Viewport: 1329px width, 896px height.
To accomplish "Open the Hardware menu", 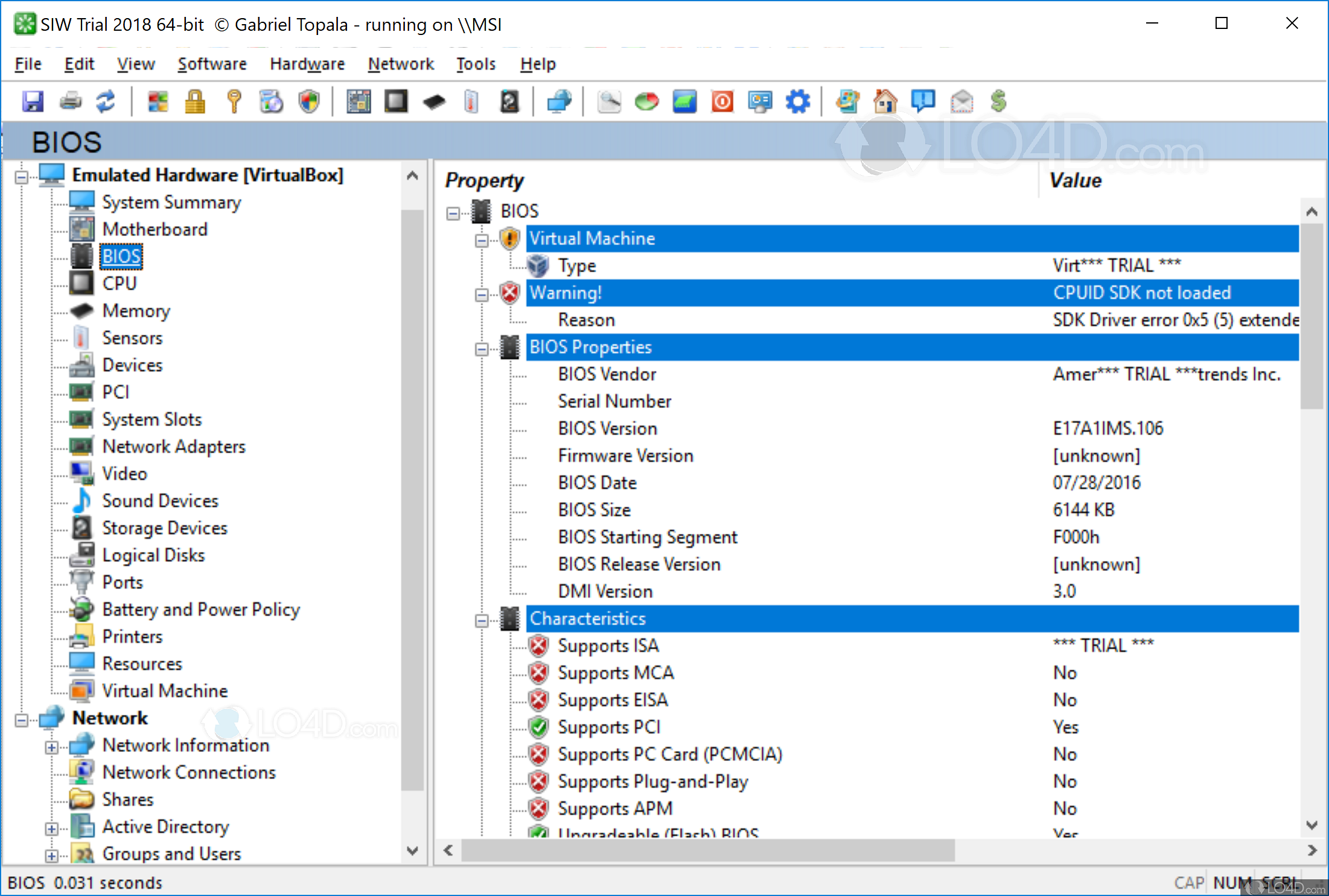I will [x=307, y=64].
